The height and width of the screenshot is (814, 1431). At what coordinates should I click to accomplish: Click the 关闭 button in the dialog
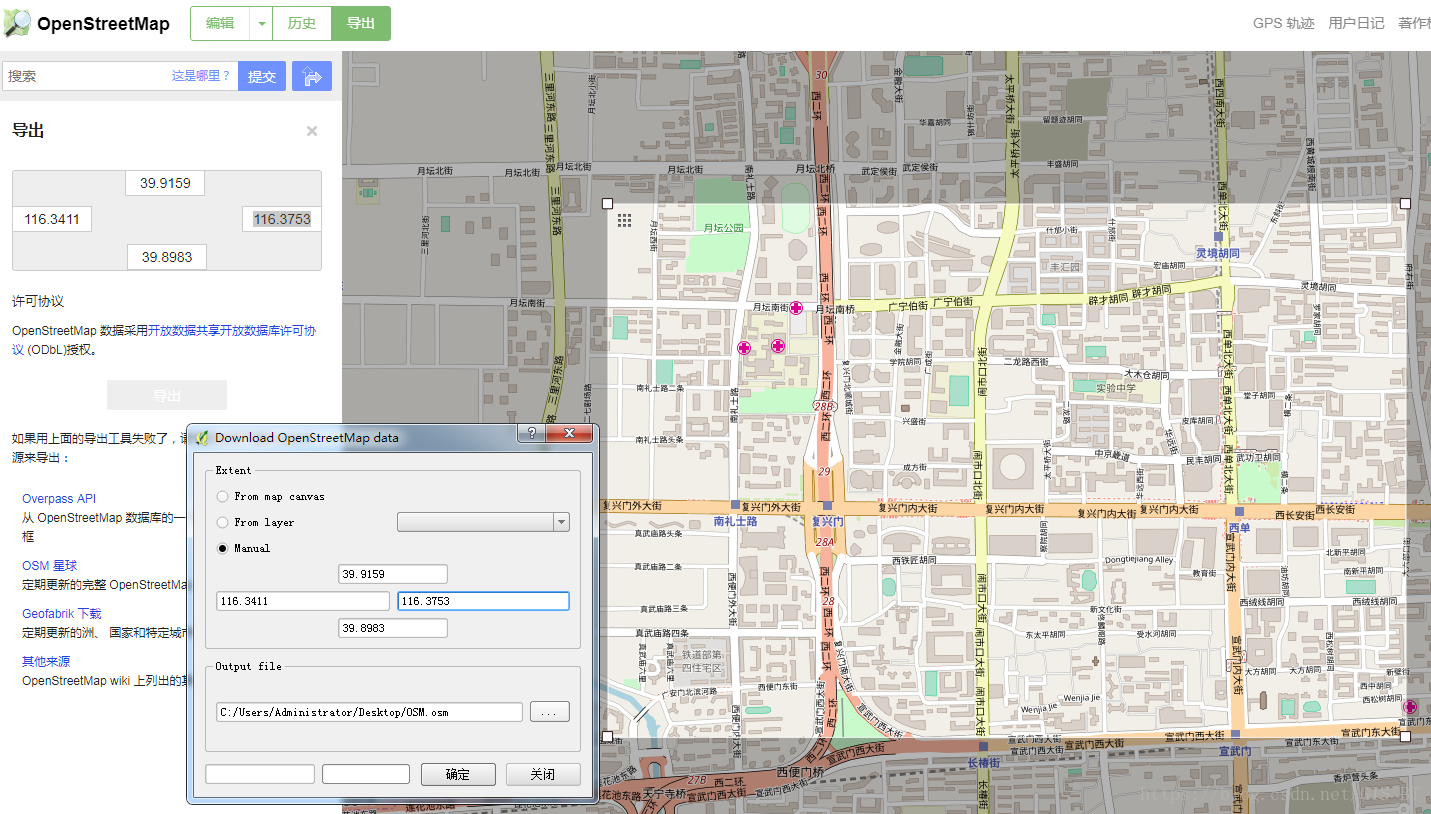tap(543, 774)
